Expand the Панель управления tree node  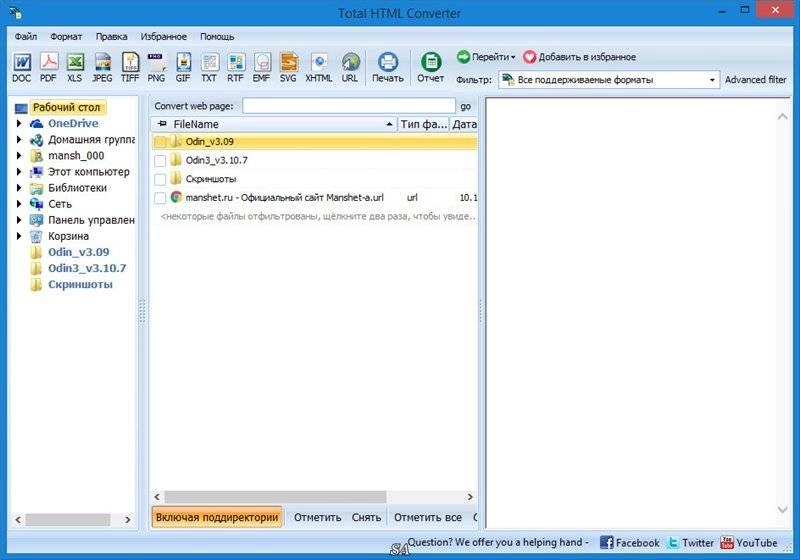pos(19,220)
